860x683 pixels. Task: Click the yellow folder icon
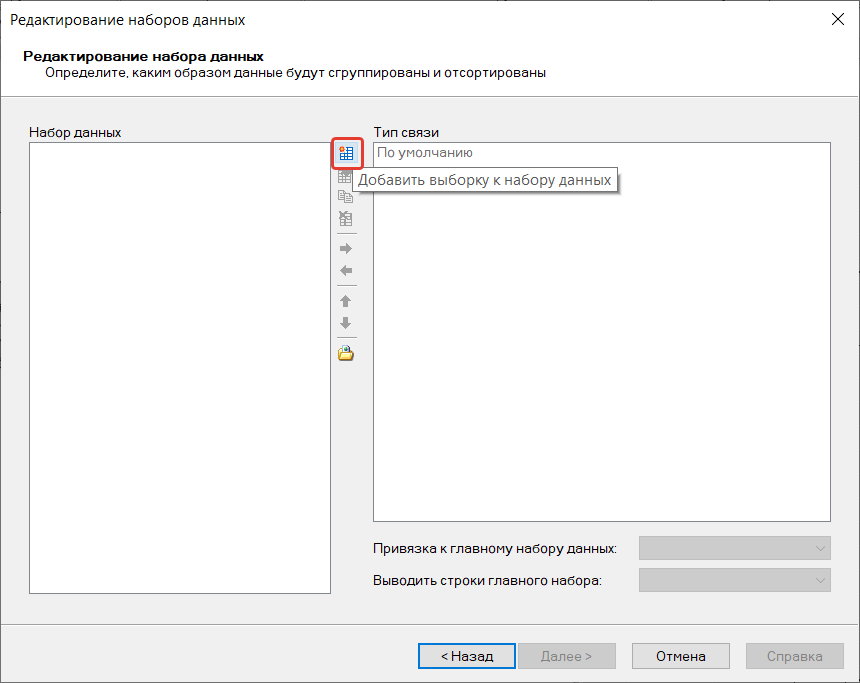346,353
